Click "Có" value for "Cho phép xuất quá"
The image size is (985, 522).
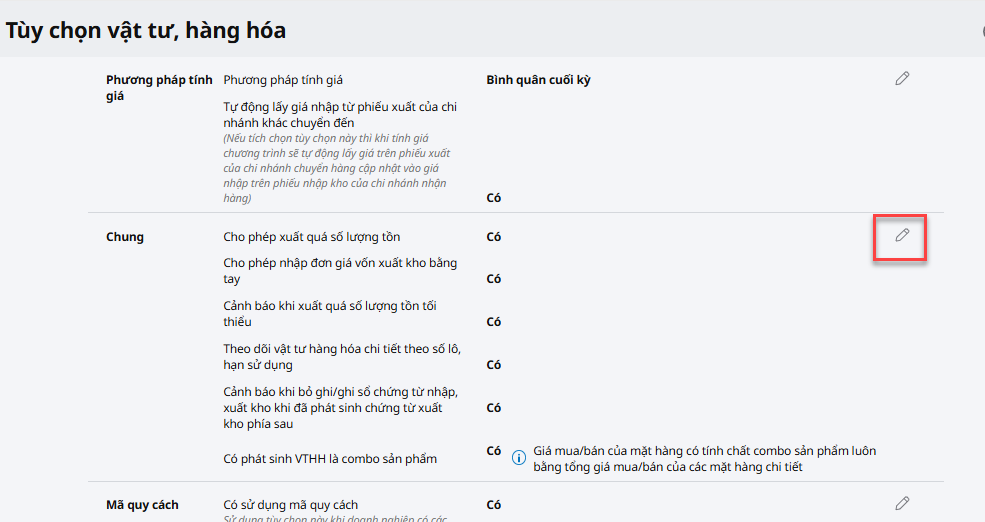tap(494, 237)
